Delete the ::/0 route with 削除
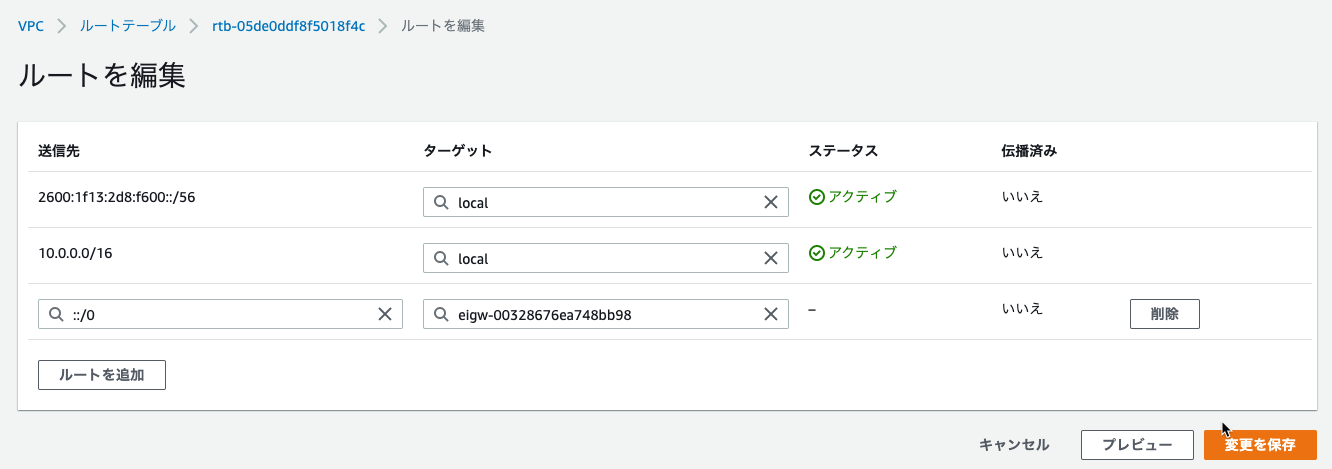This screenshot has width=1332, height=469. click(x=1165, y=313)
